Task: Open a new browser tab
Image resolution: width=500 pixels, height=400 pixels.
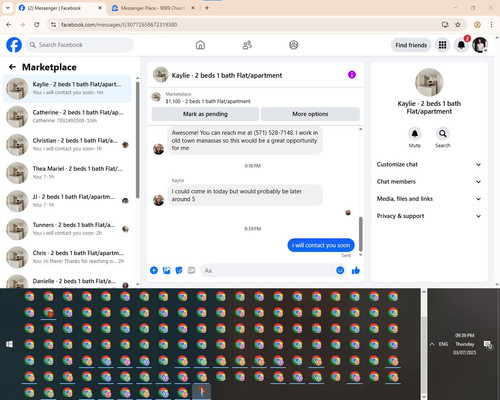Action: 207,8
